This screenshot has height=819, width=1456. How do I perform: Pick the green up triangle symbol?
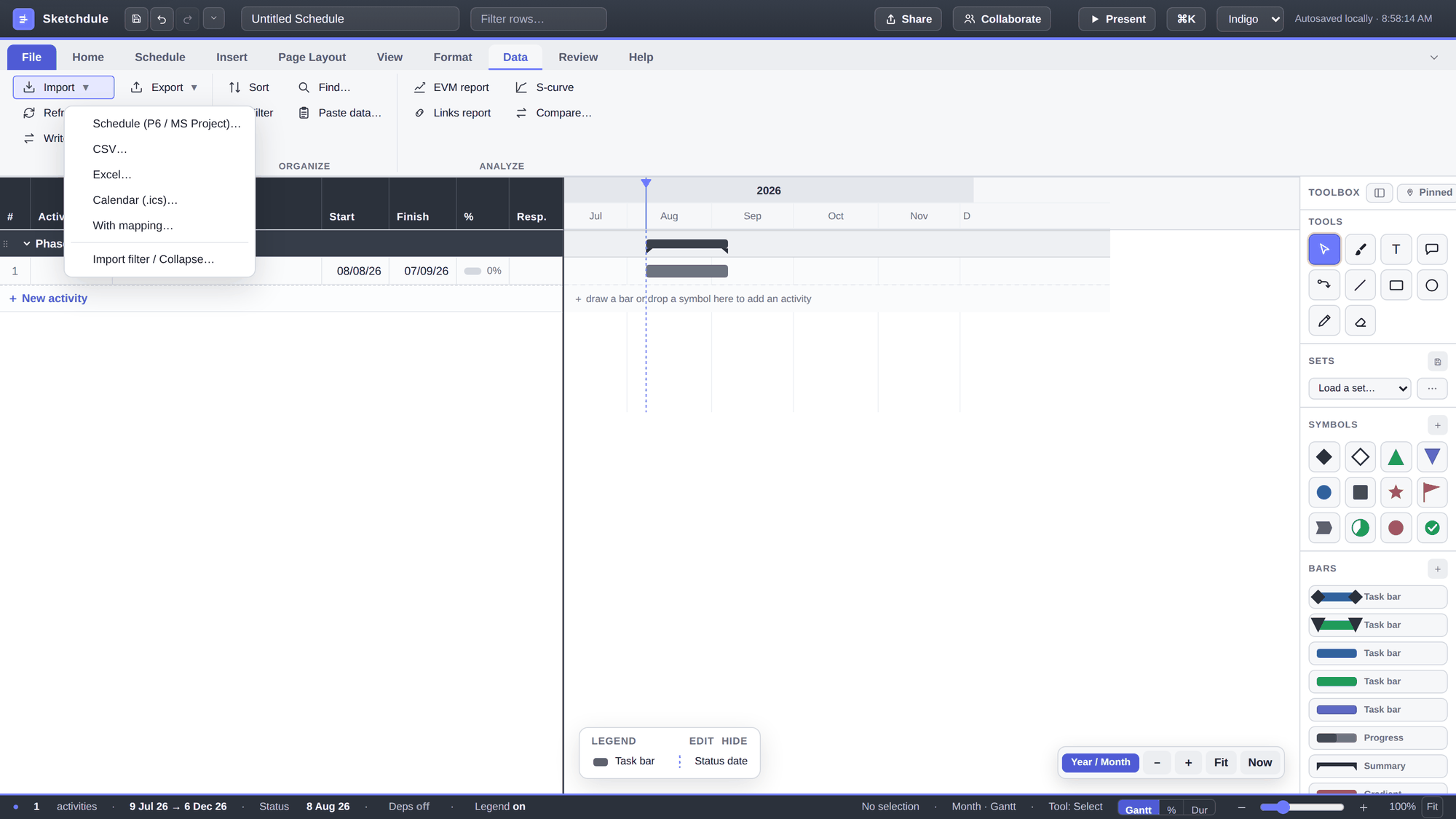1396,456
